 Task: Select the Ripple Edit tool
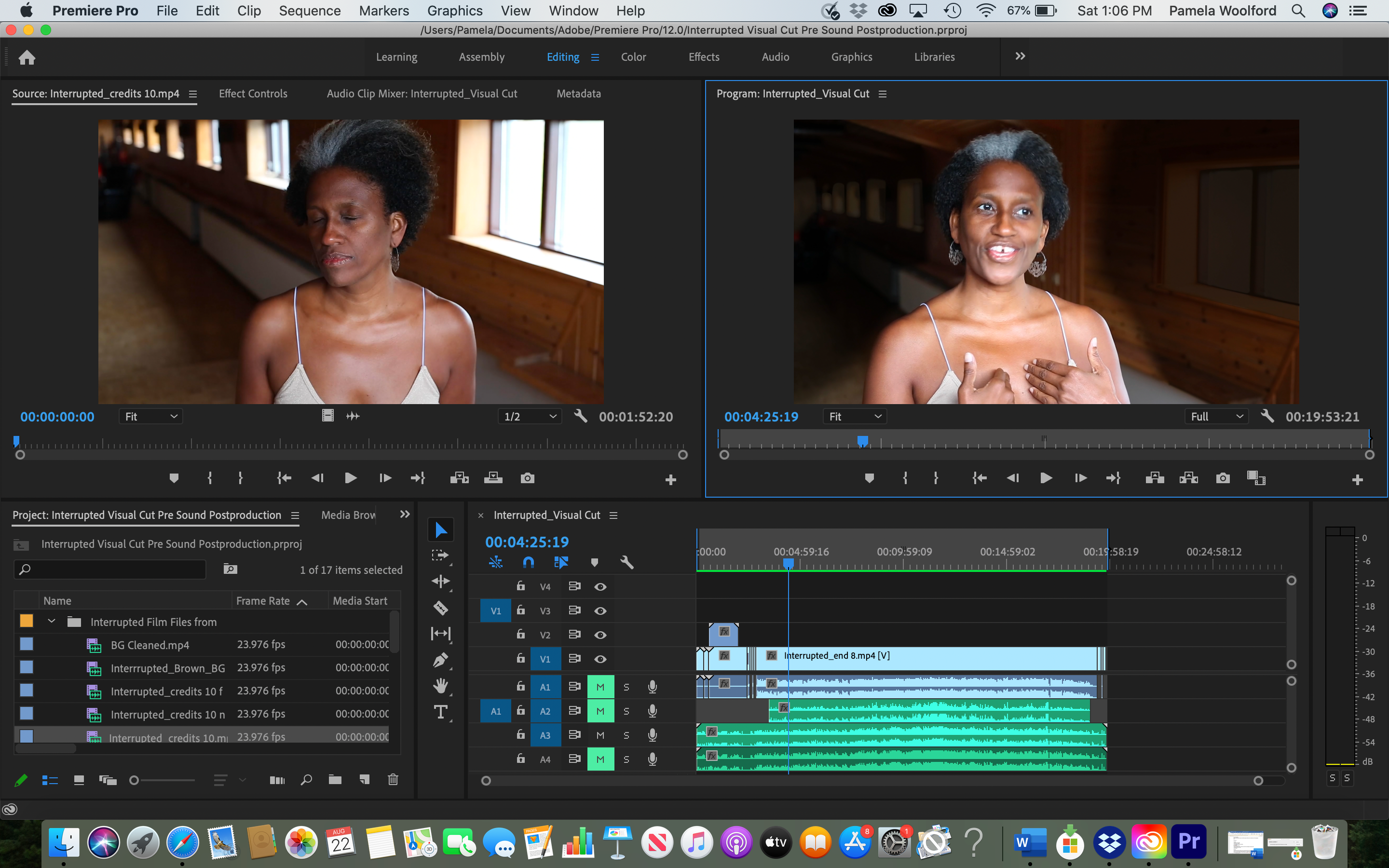[x=440, y=581]
